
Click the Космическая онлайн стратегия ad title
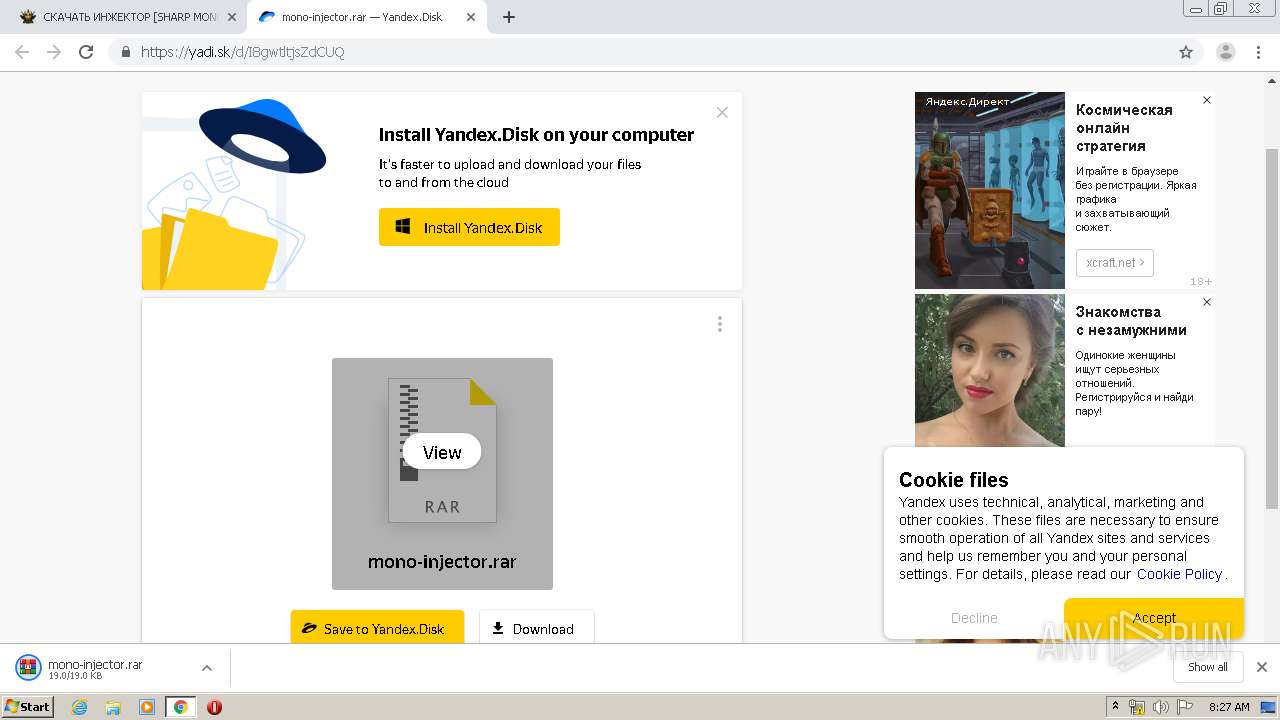click(x=1124, y=128)
